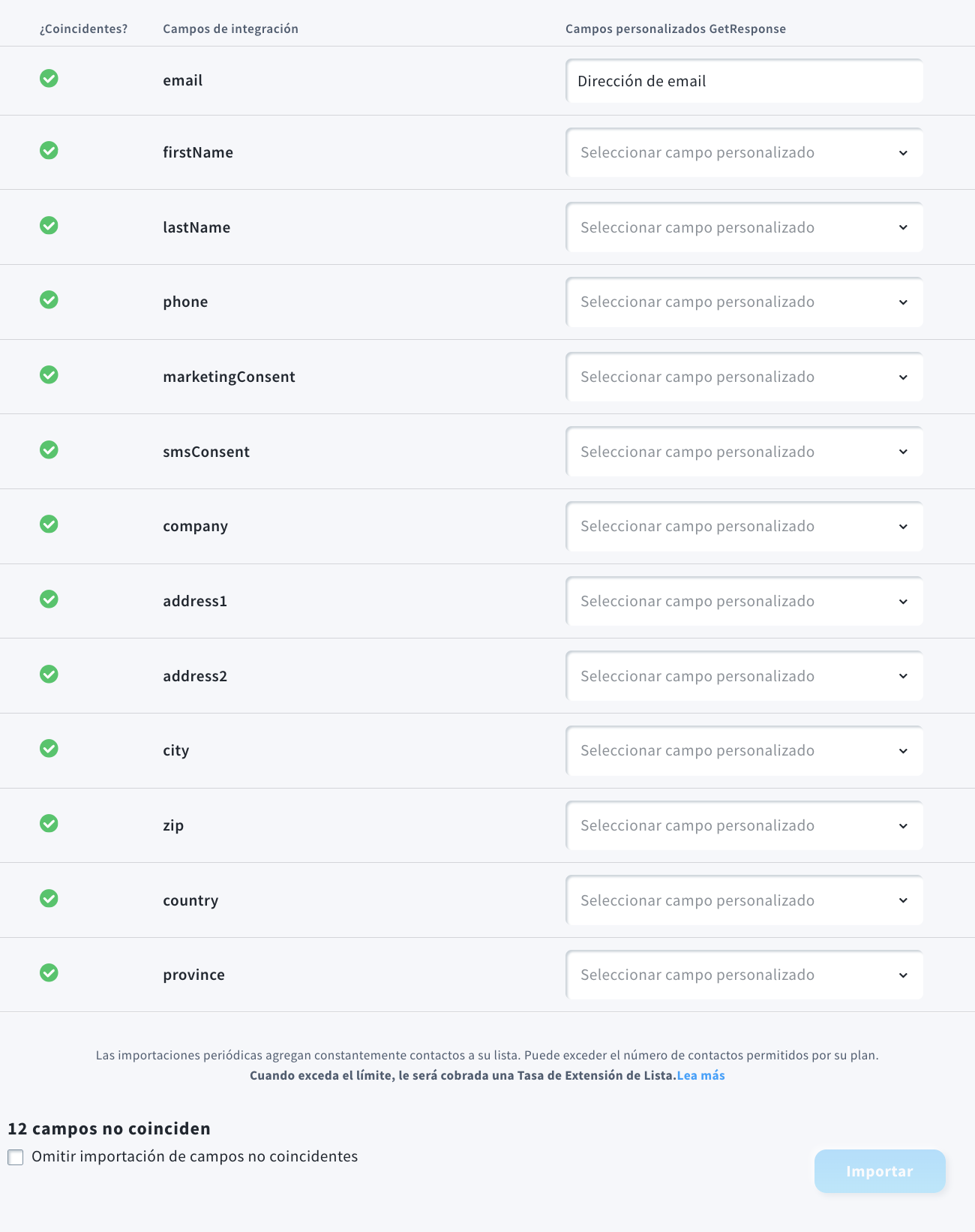Screen dimensions: 975x1232
Task: Open custom field dropdown for lastName
Action: (744, 227)
